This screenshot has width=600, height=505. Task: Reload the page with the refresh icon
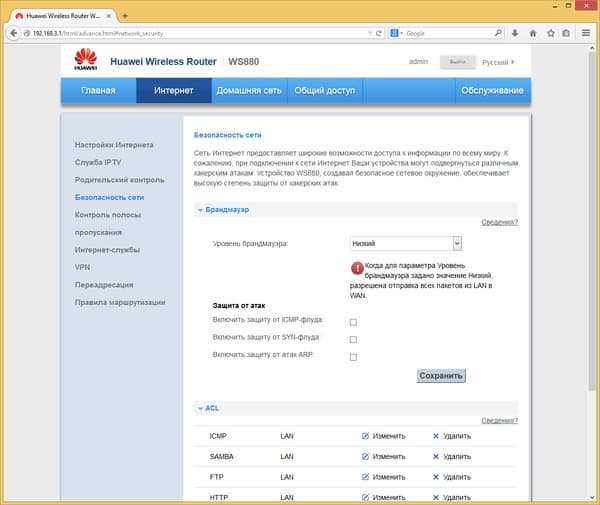[379, 33]
